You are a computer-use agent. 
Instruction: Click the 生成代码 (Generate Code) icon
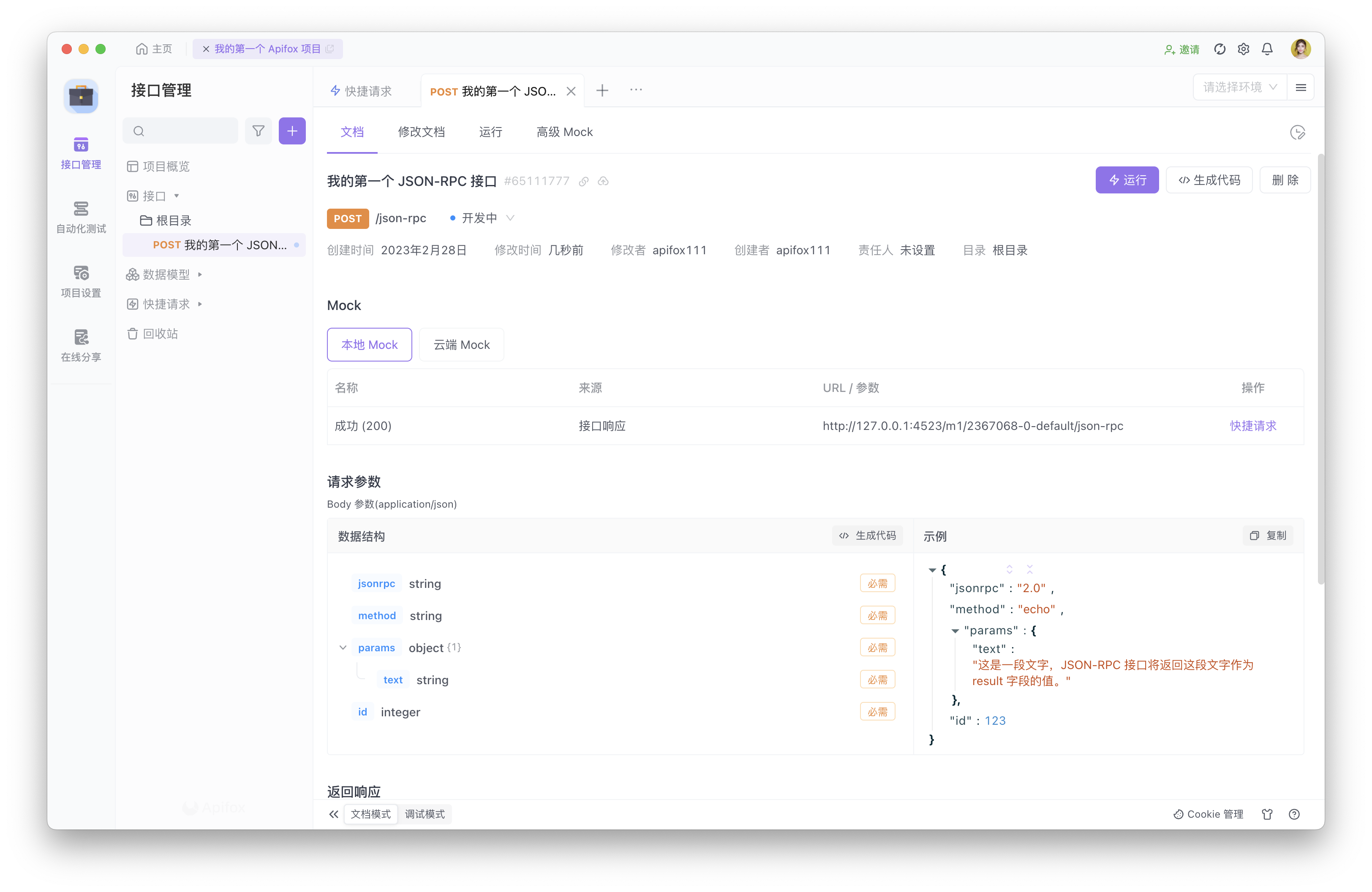[x=1210, y=180]
